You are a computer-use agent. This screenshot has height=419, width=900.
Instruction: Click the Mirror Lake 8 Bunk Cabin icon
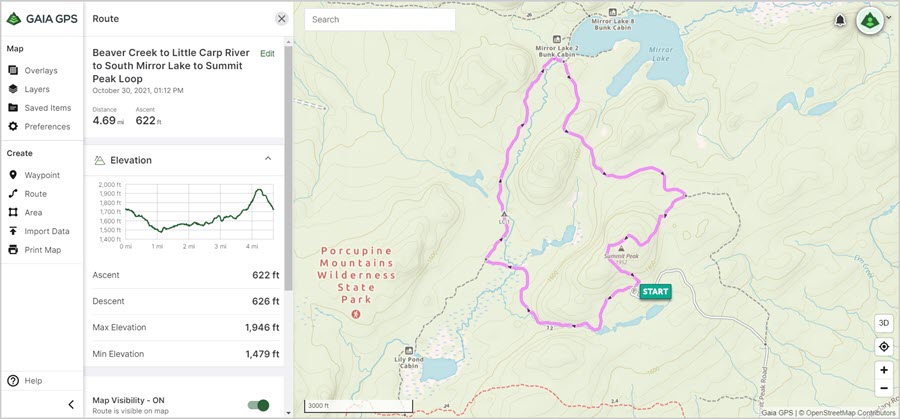613,11
